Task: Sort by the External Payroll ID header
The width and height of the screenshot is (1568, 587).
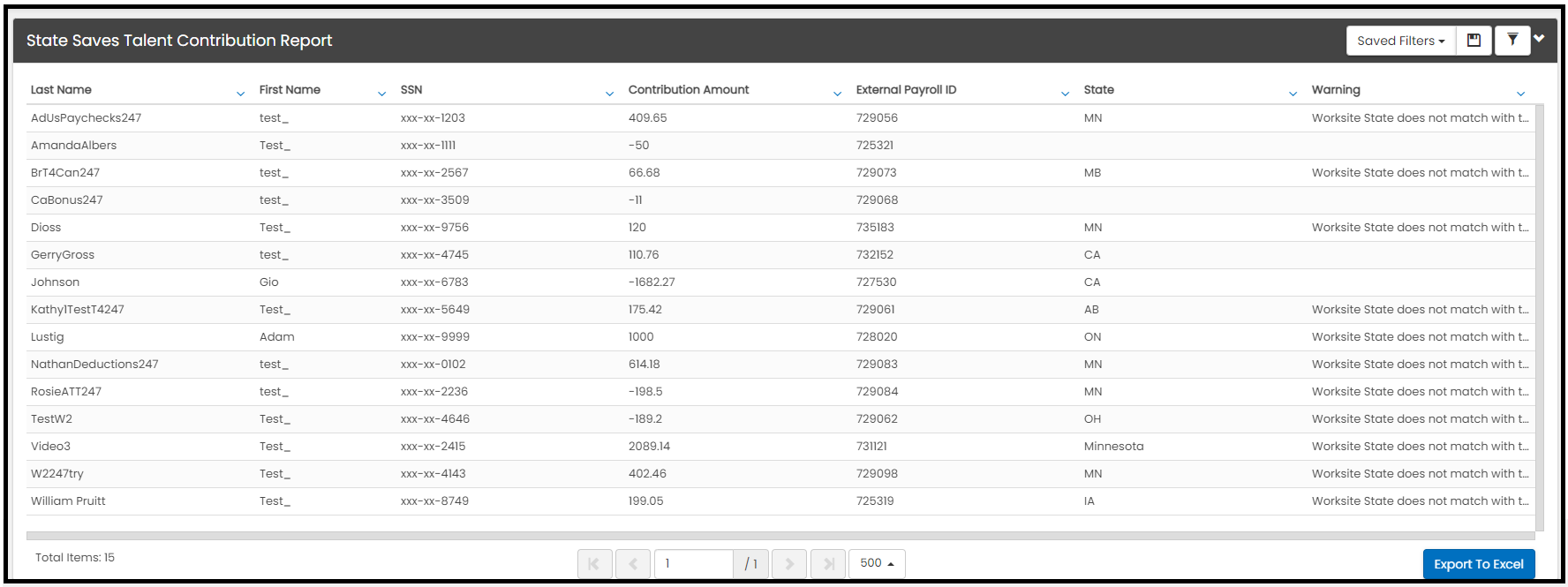Action: click(x=906, y=90)
